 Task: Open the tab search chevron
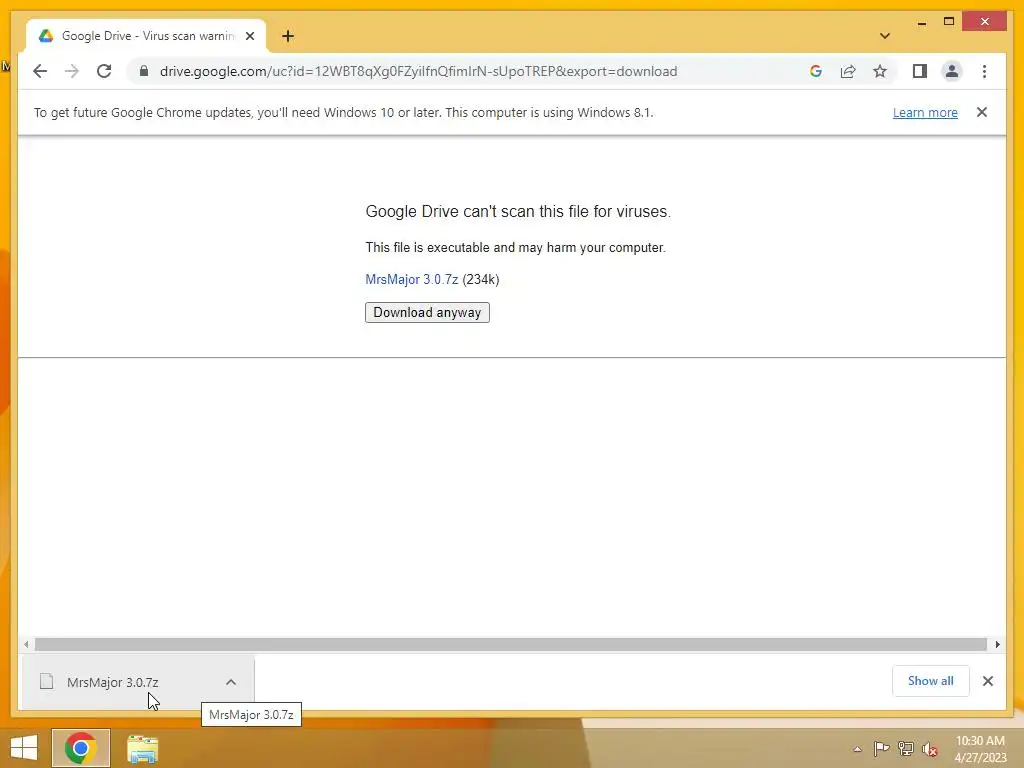[x=884, y=36]
